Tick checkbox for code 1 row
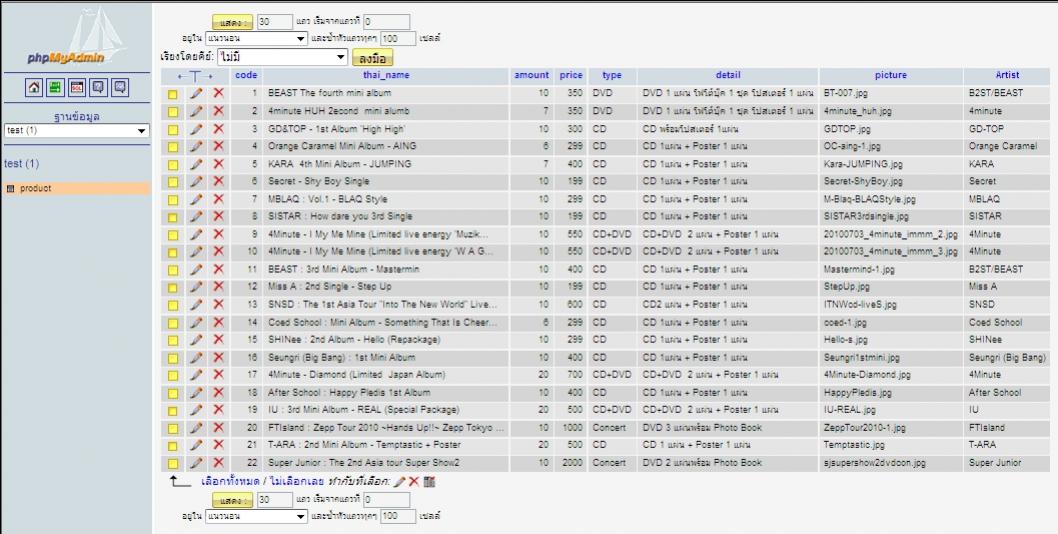This screenshot has width=1058, height=534. click(x=173, y=95)
